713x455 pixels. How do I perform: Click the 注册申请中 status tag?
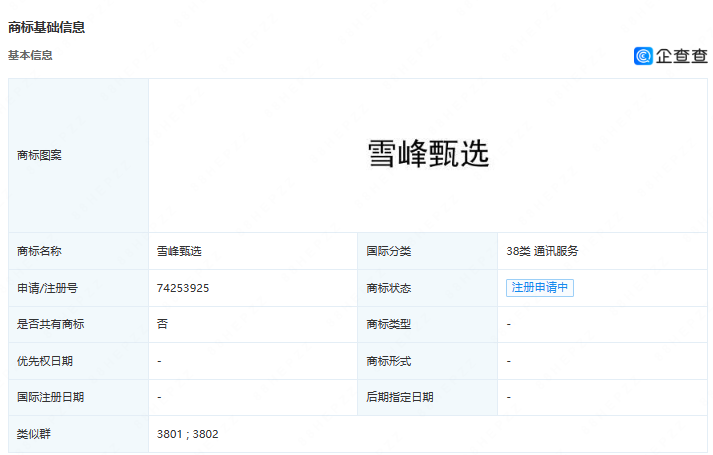pyautogui.click(x=540, y=288)
